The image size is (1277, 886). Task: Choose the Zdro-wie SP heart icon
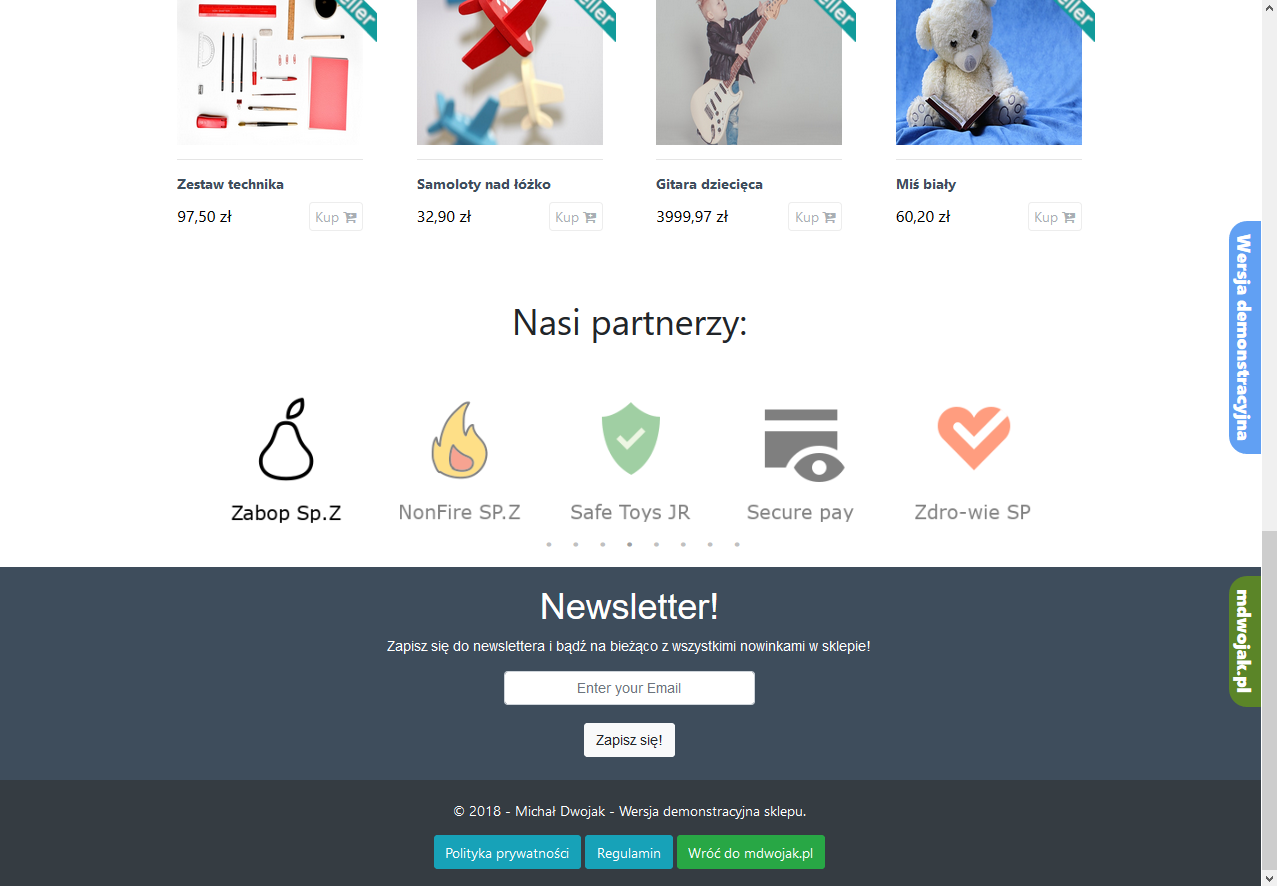click(x=974, y=438)
